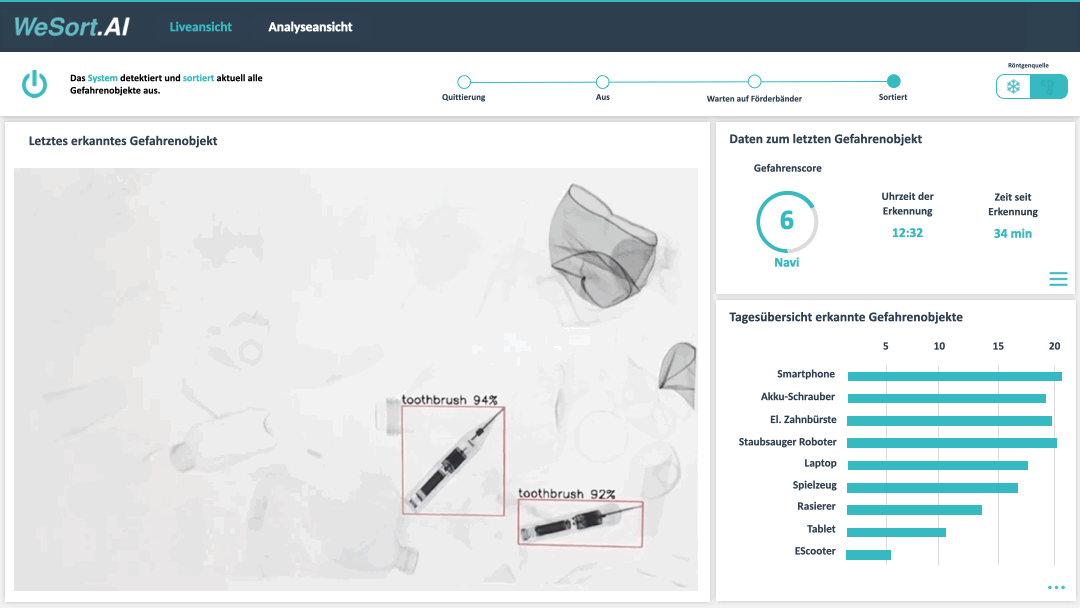
Task: Select the snowflake icon under Röntgenquelle
Action: click(x=1014, y=86)
